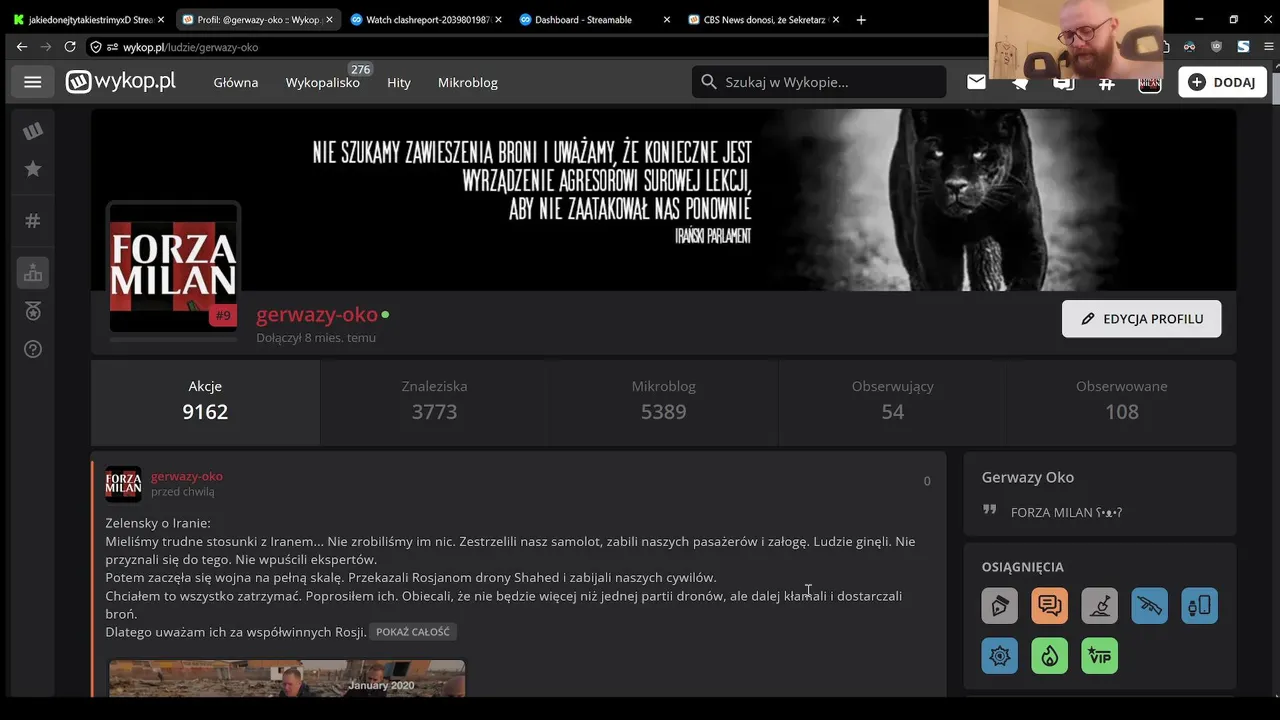Open the news icon in the left sidebar
Viewport: 1280px width, 720px height.
pyautogui.click(x=33, y=131)
